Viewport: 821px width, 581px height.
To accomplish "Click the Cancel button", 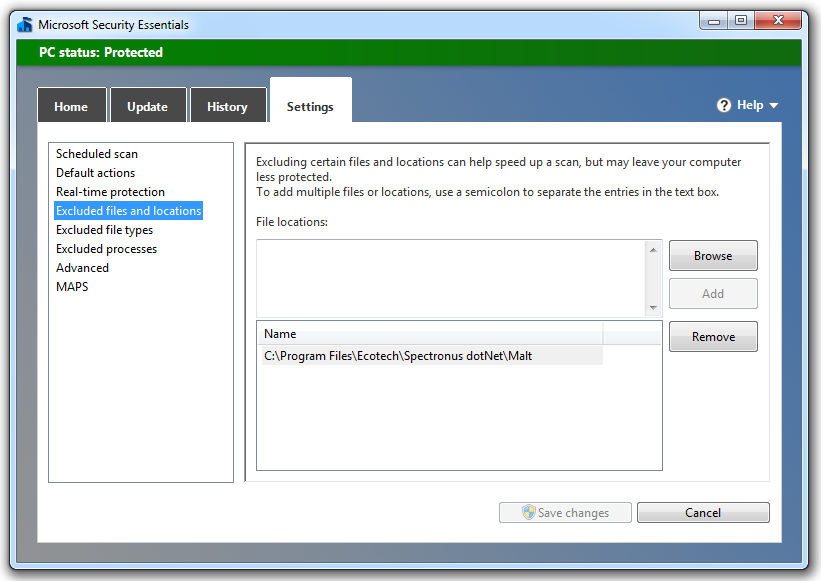I will point(703,512).
